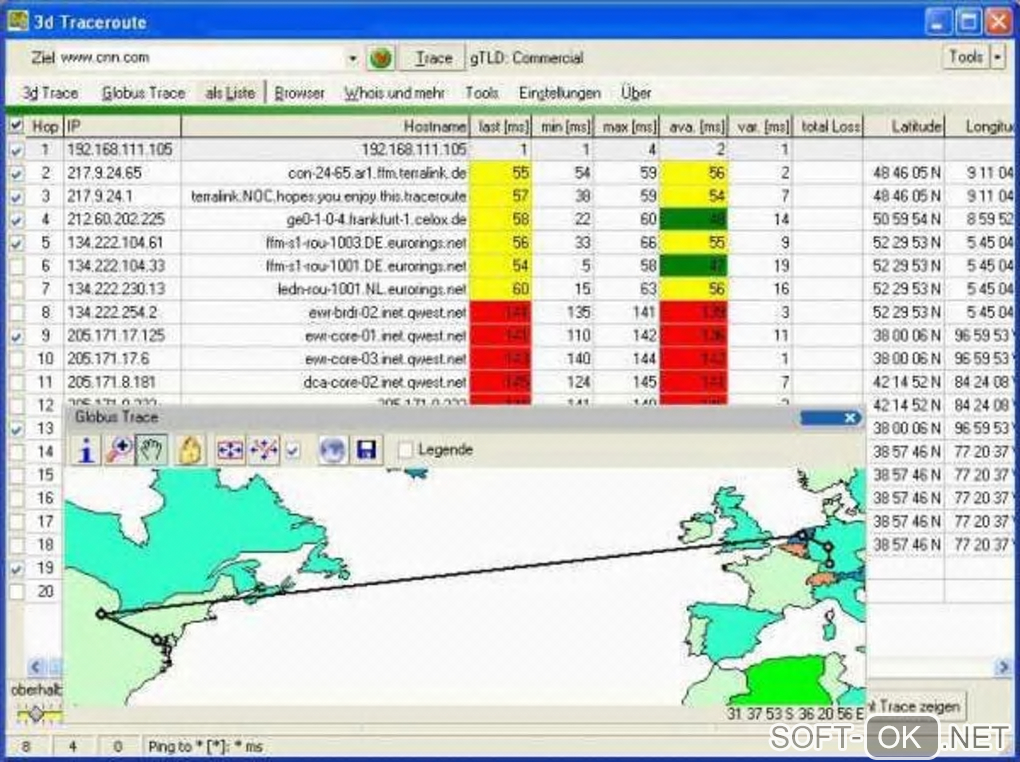Viewport: 1020px width, 762px height.
Task: Click the yellow drag-hand tool icon
Action: (x=189, y=450)
